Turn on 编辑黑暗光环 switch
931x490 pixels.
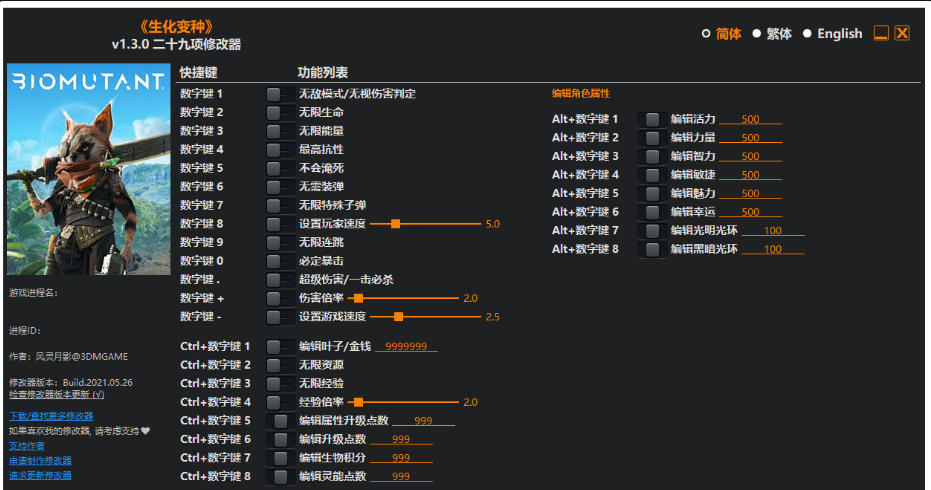[x=652, y=249]
